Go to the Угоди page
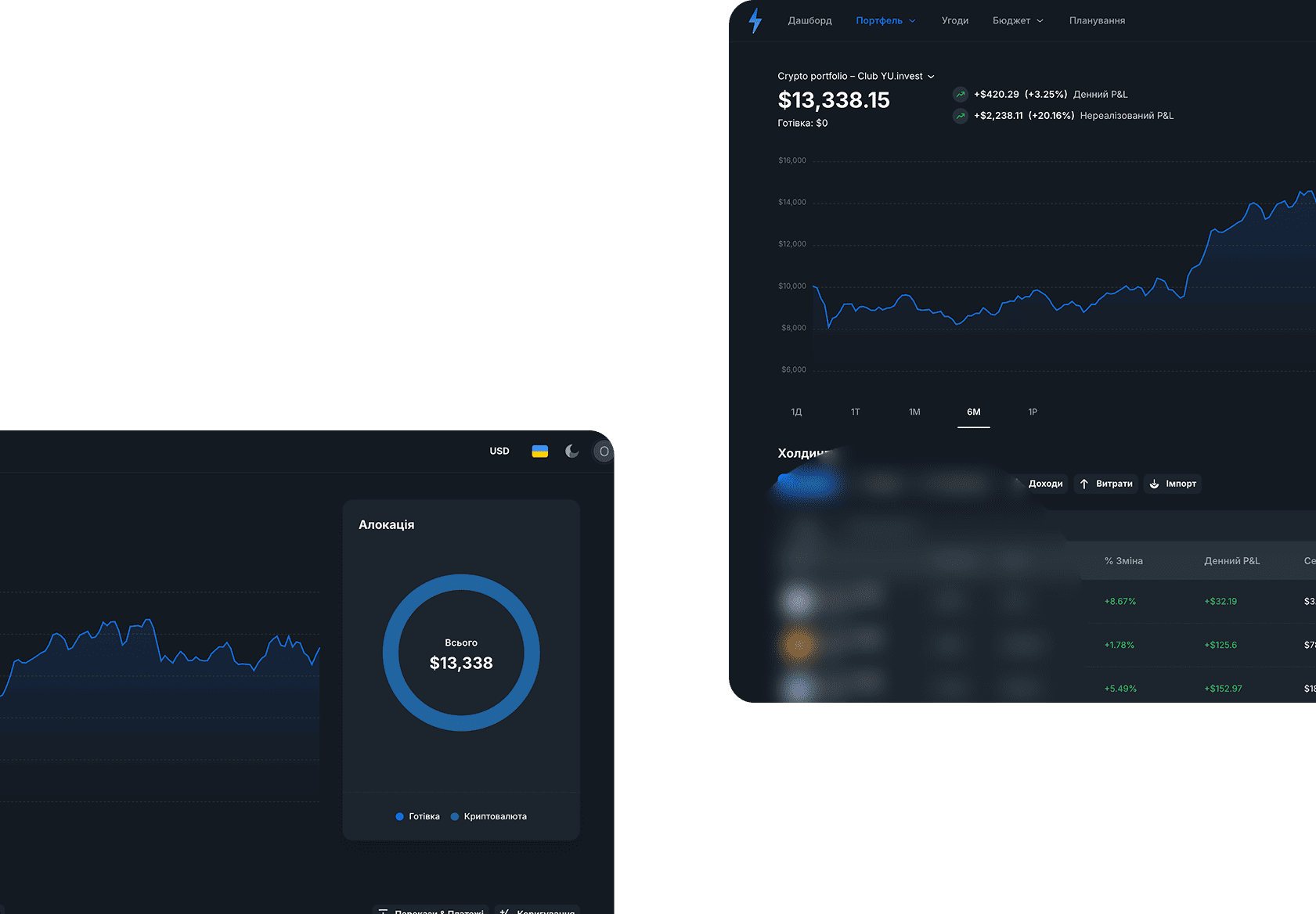 [x=955, y=21]
